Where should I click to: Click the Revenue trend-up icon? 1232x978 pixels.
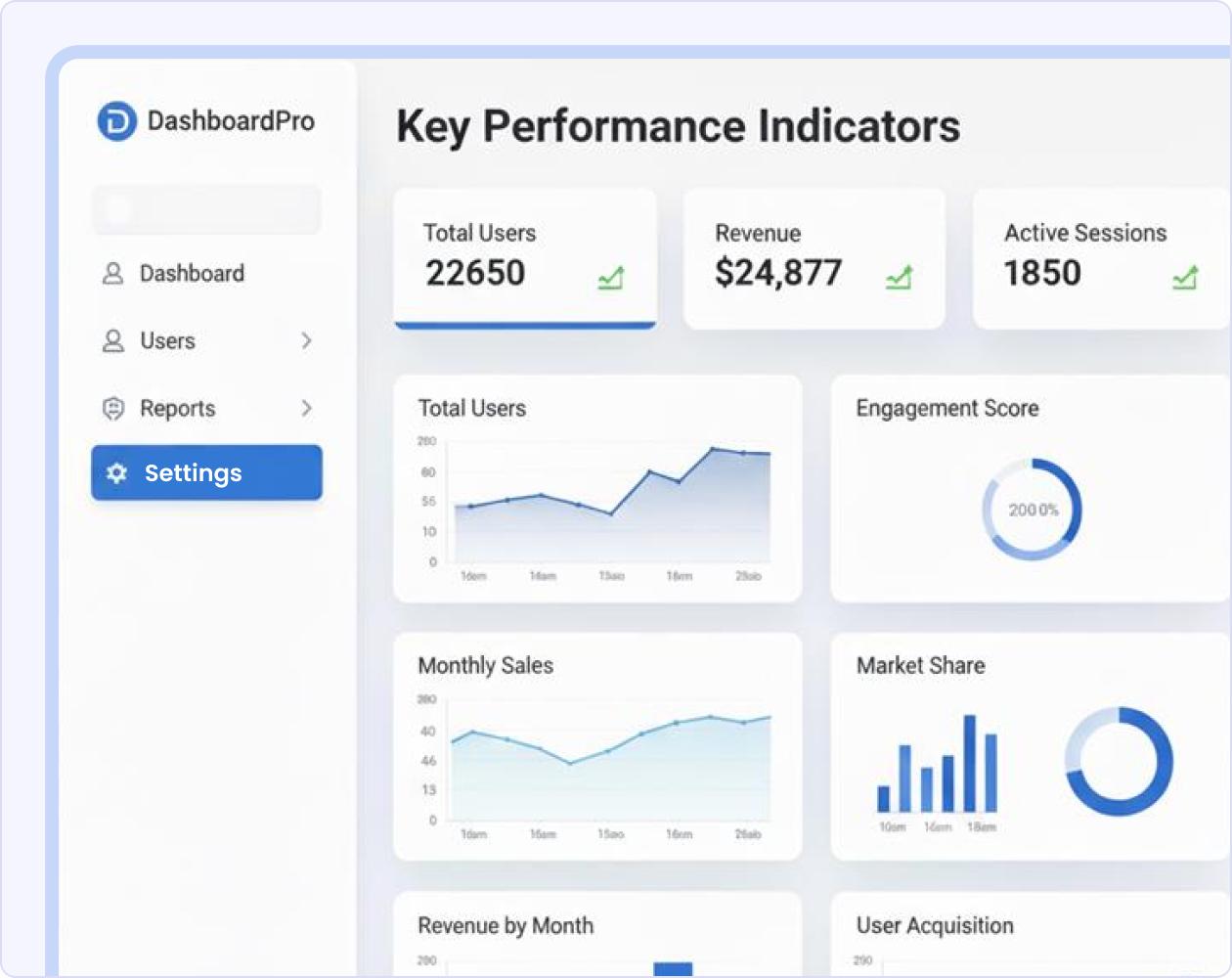click(900, 278)
